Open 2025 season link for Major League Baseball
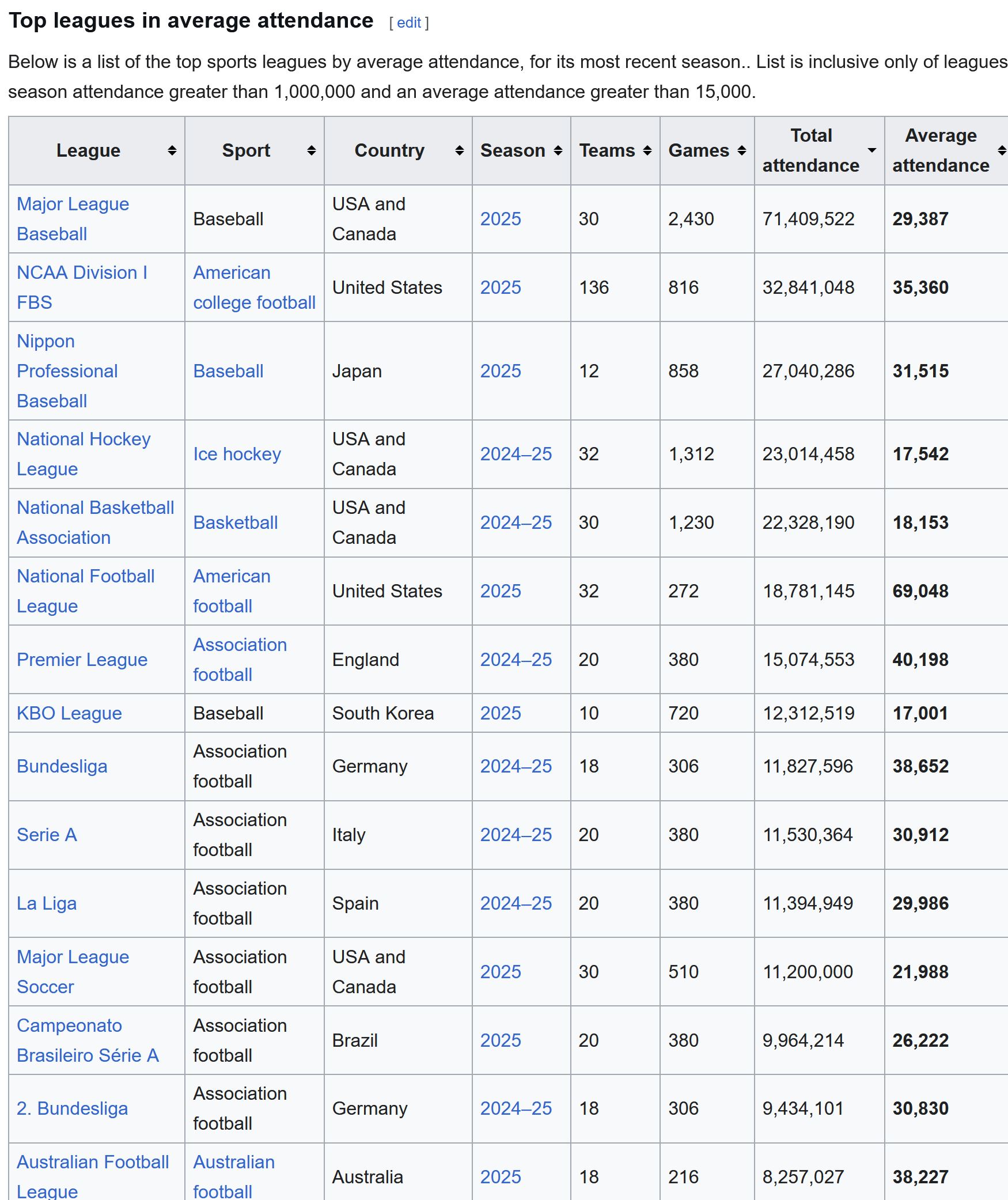 501,219
